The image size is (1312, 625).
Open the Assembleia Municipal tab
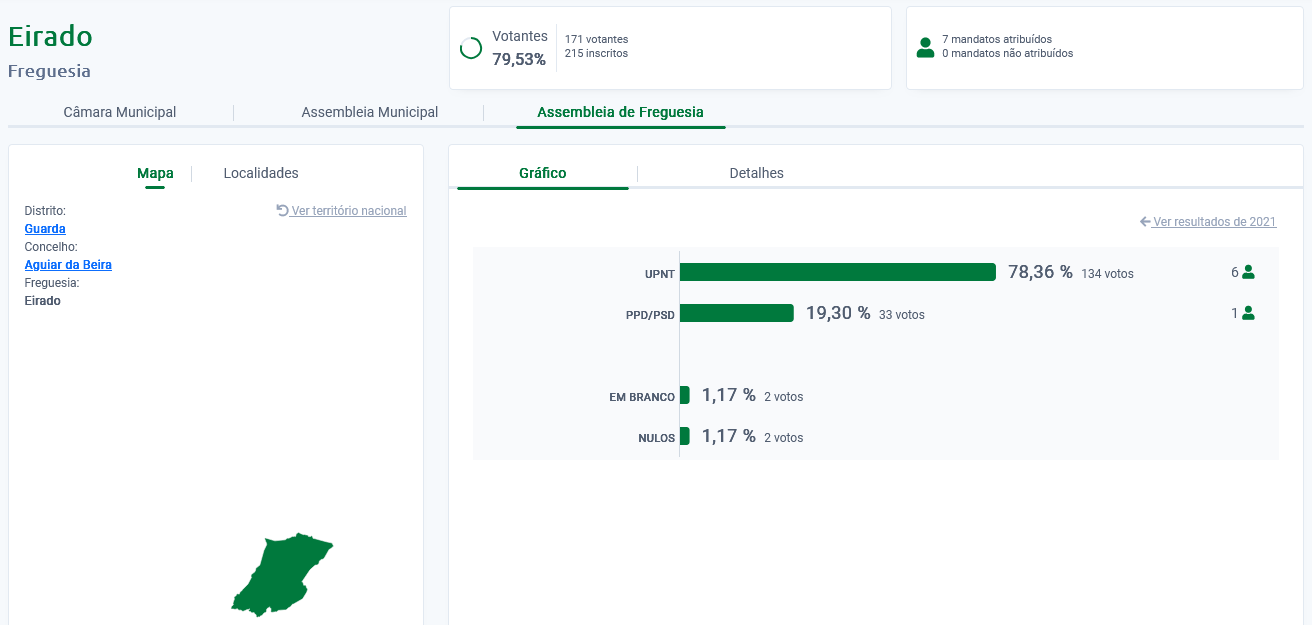tap(369, 112)
